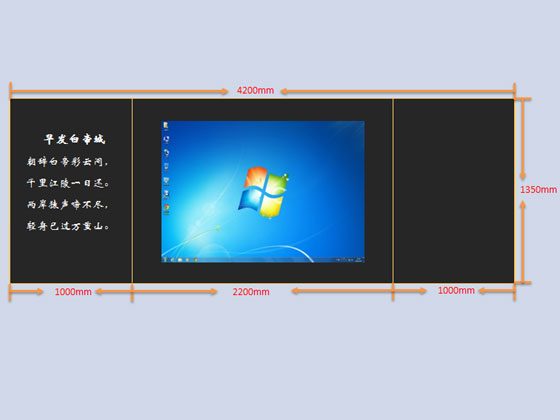The height and width of the screenshot is (420, 560).
Task: Open the File Explorer folder in the taskbar
Action: (180, 260)
